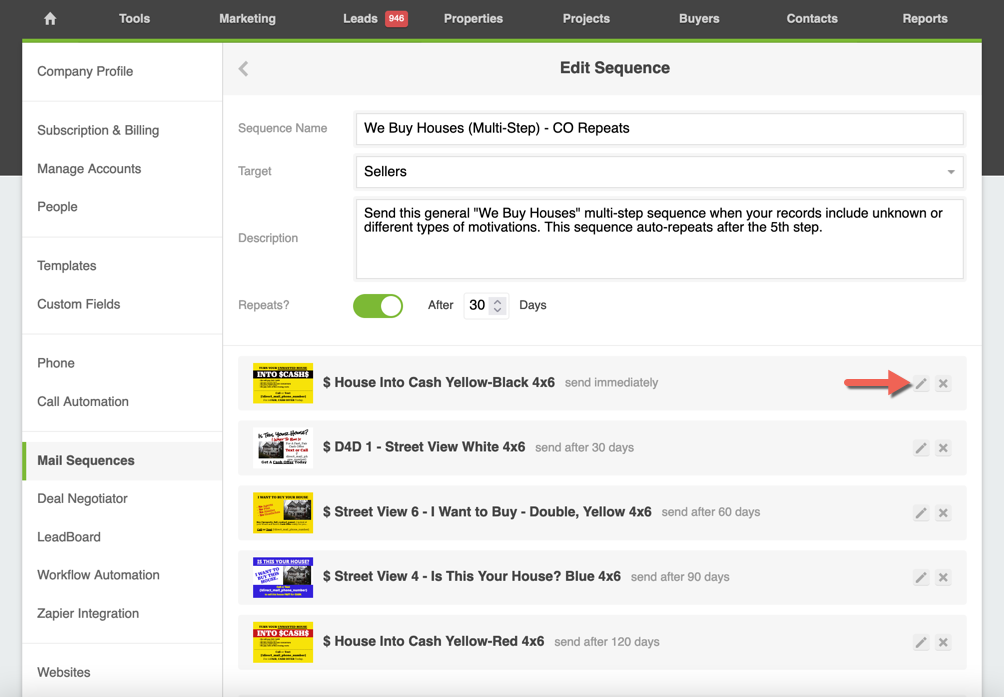Edit the Street View 6 Yellow step
This screenshot has width=1004, height=697.
(x=921, y=513)
